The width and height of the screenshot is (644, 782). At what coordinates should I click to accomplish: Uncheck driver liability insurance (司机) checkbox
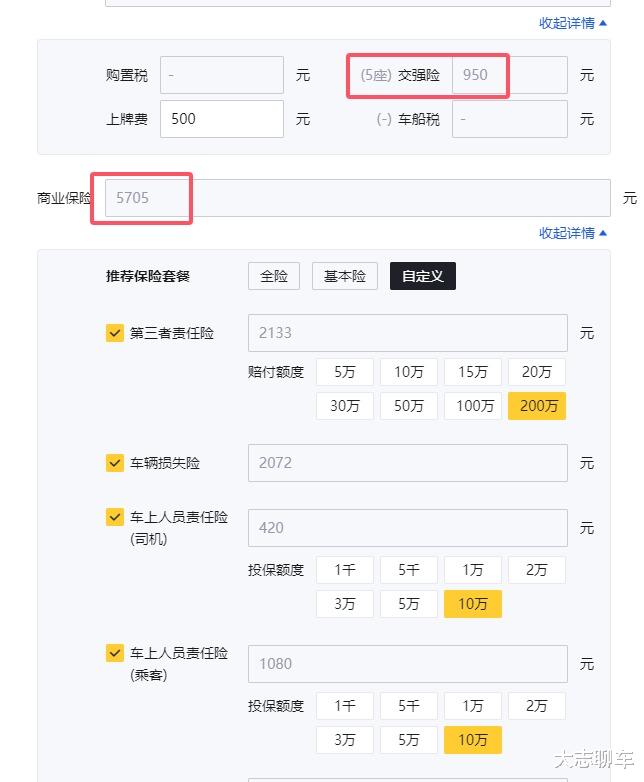tap(115, 518)
